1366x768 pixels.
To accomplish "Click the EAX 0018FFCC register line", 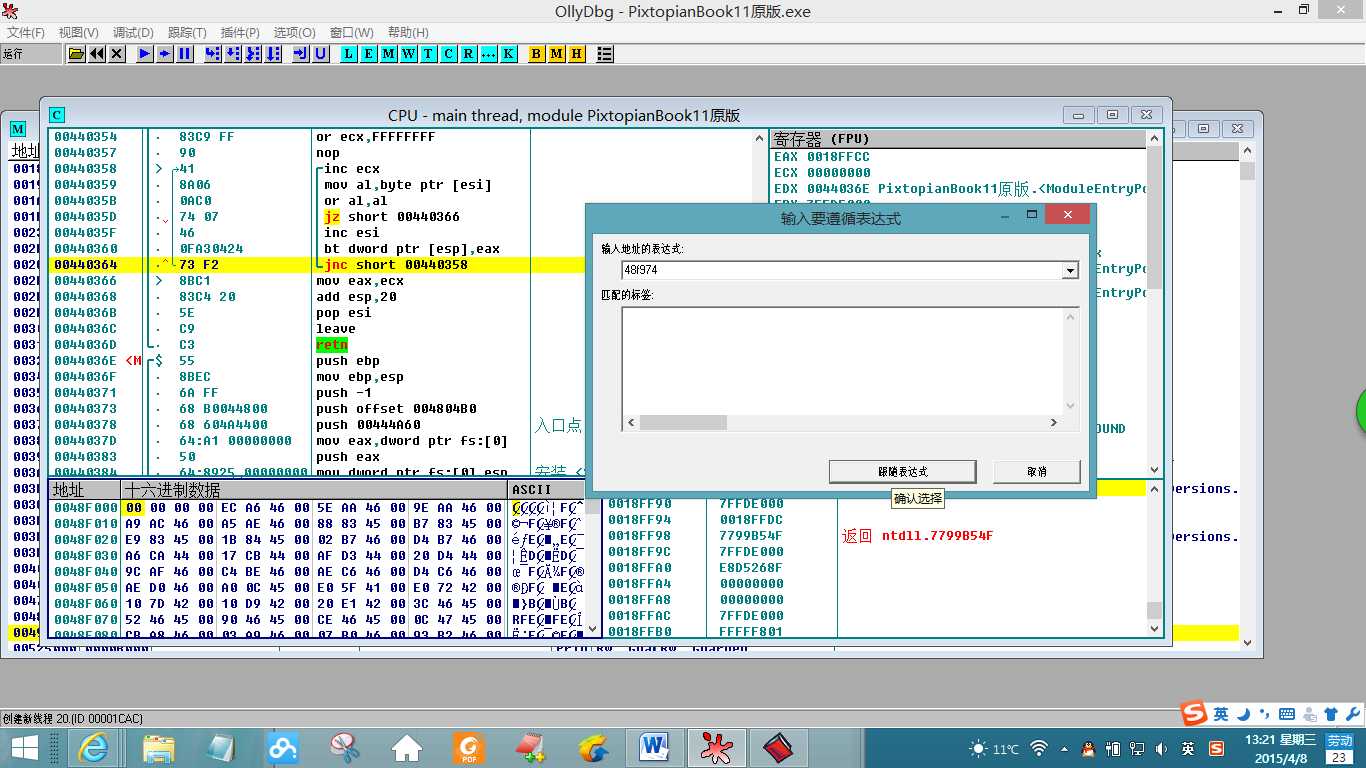I will [x=822, y=157].
